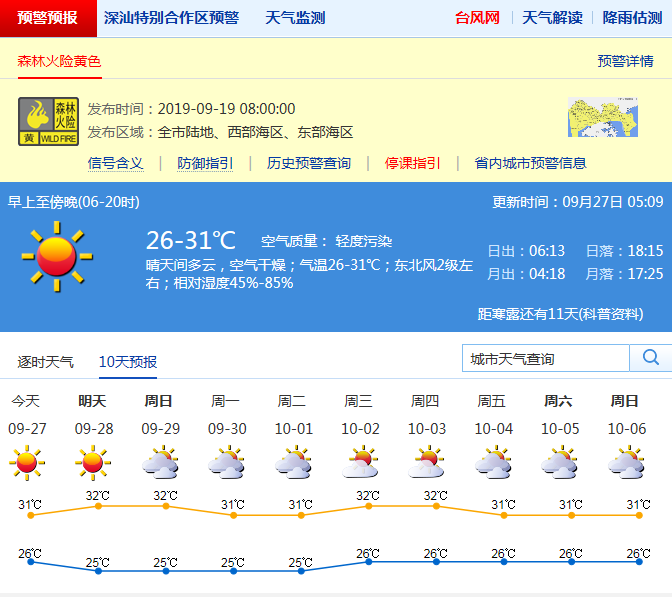This screenshot has width=672, height=597.
Task: Click the 停课指引 link
Action: pos(413,163)
